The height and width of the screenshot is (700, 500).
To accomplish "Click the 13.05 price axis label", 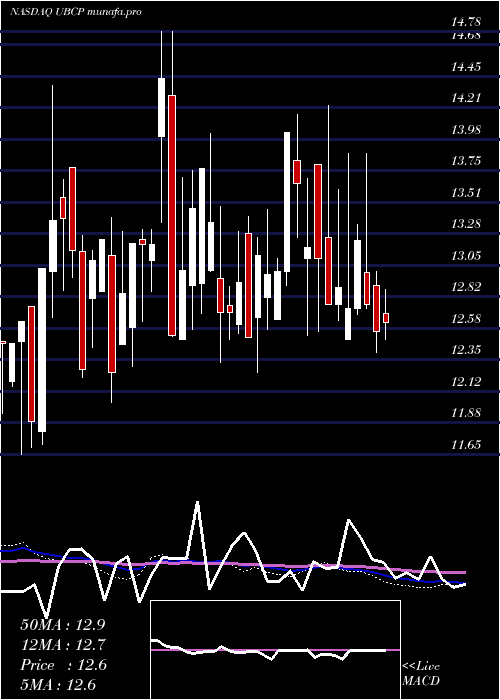I will 466,256.
